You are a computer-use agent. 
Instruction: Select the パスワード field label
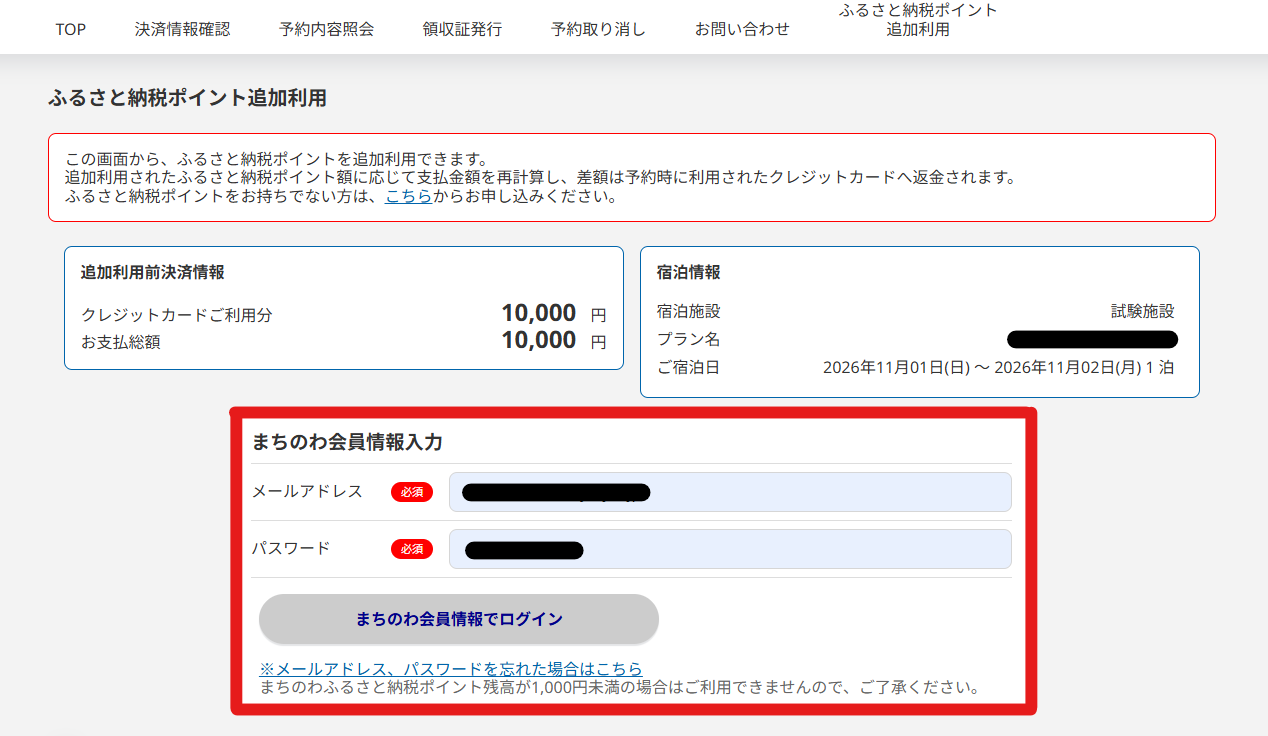coord(291,548)
